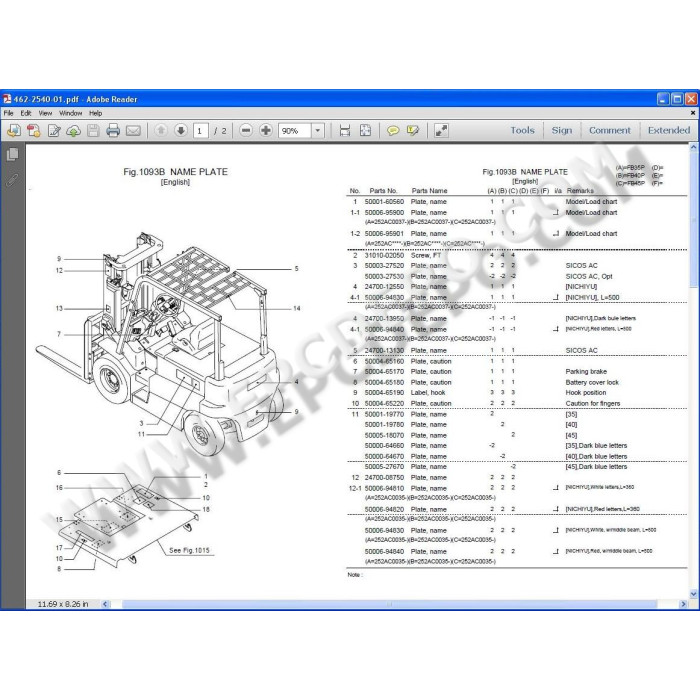
Task: Click the 'Hook position' remark
Action: tap(586, 392)
